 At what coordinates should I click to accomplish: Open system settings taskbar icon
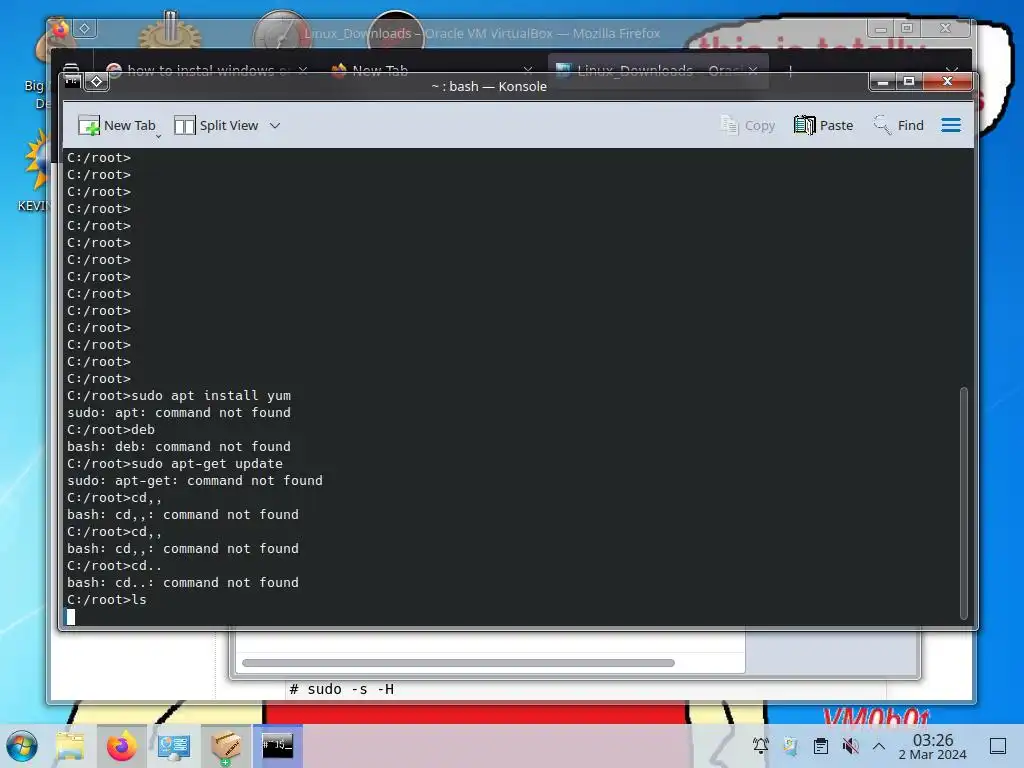[x=174, y=746]
